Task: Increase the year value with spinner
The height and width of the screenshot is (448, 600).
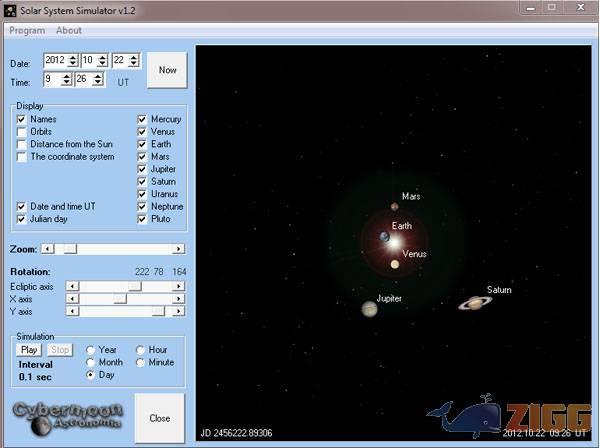Action: 73,57
